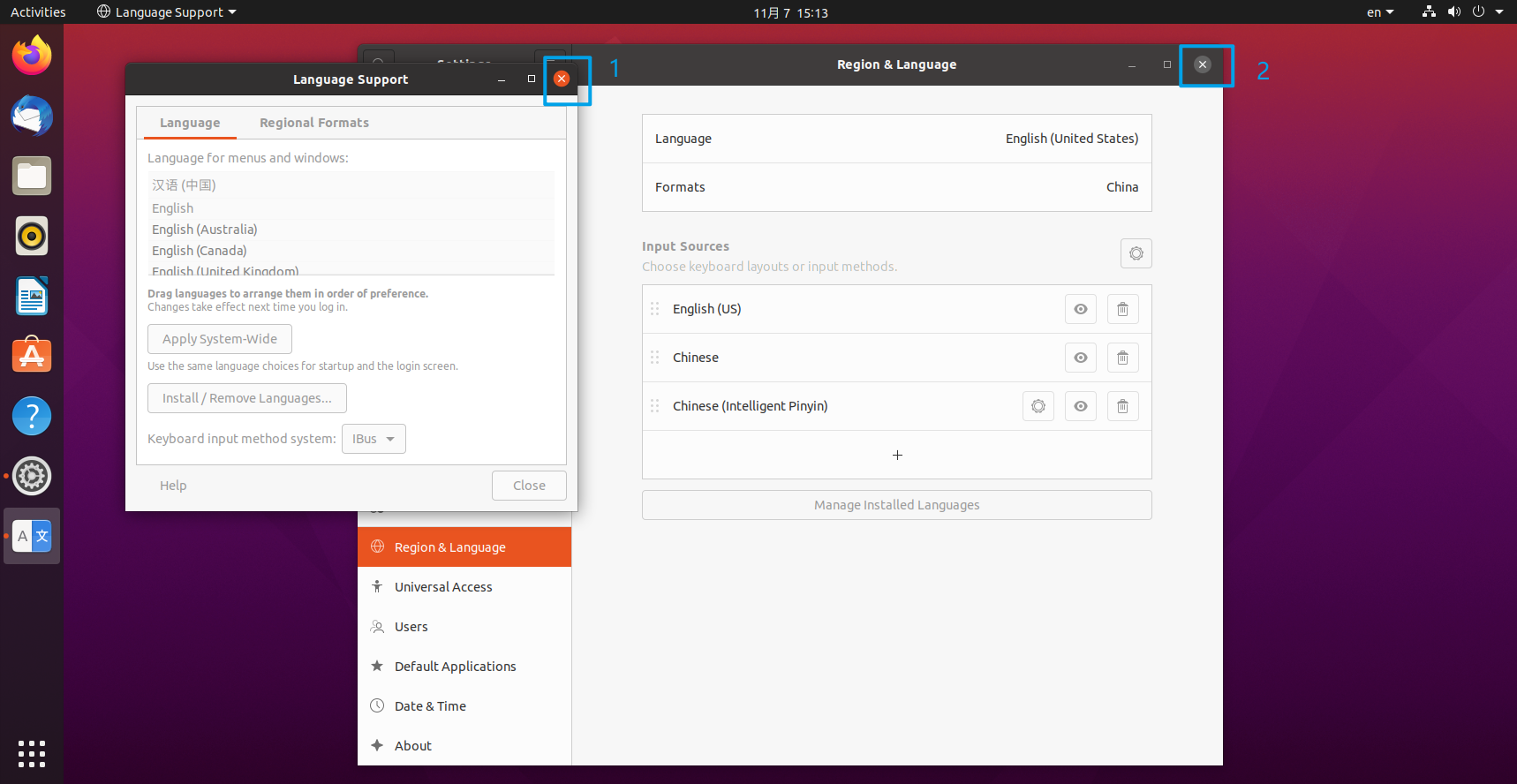This screenshot has height=784, width=1517.
Task: View the keyboard layout for English (US)
Action: 1081,309
